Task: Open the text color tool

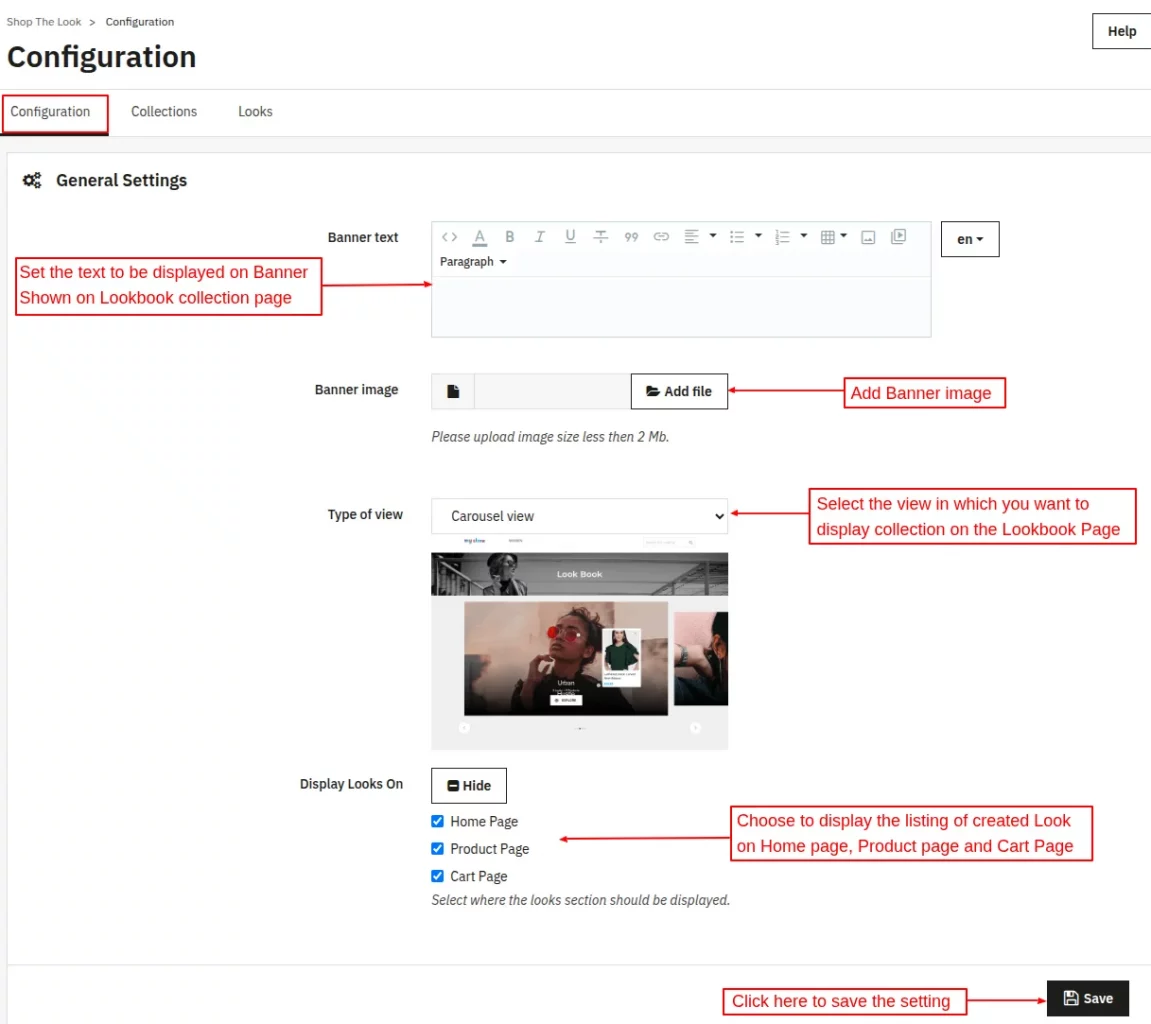Action: tap(479, 236)
